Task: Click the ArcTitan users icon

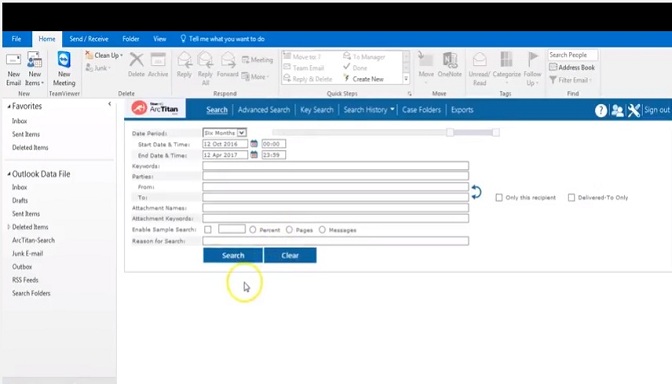Action: click(x=617, y=111)
